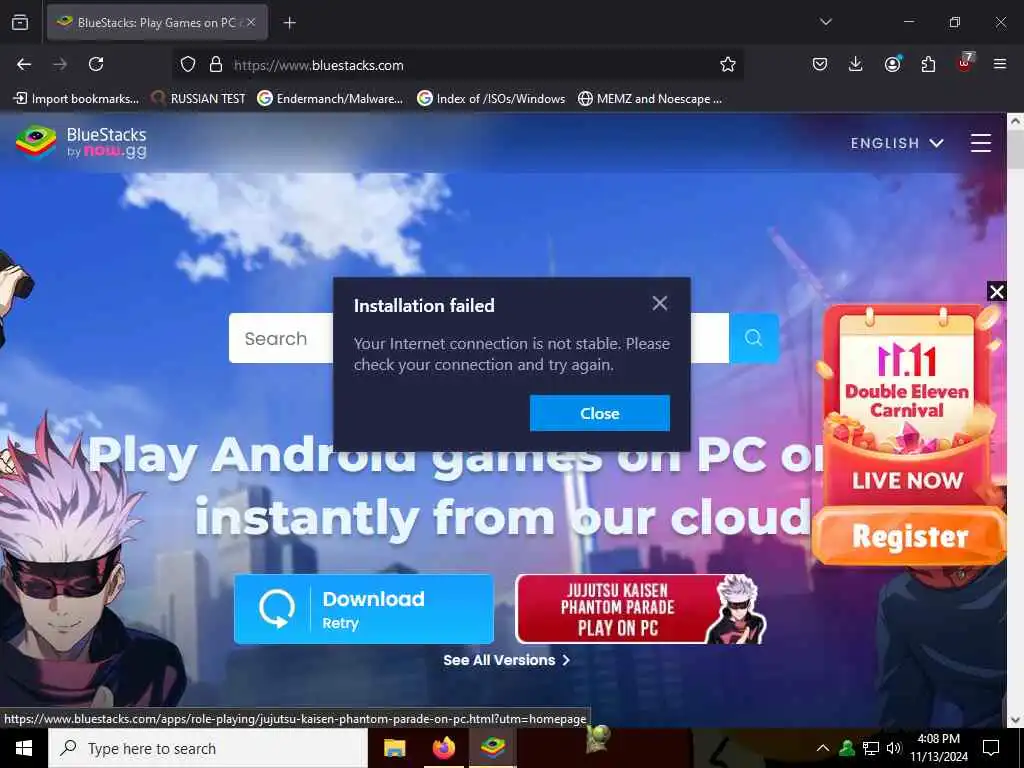Open the Firefox downloads panel

point(856,64)
